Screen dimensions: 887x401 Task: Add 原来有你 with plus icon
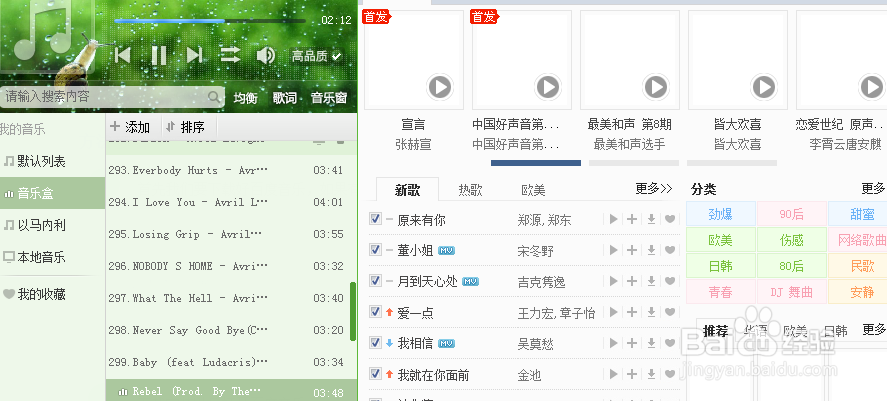click(x=632, y=219)
